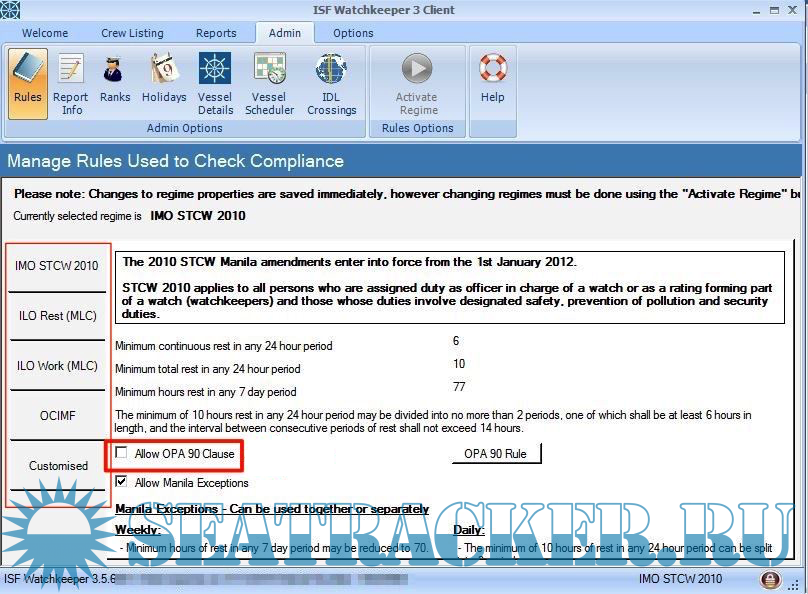Enable the Allow OPA 90 Clause checkbox

click(122, 454)
